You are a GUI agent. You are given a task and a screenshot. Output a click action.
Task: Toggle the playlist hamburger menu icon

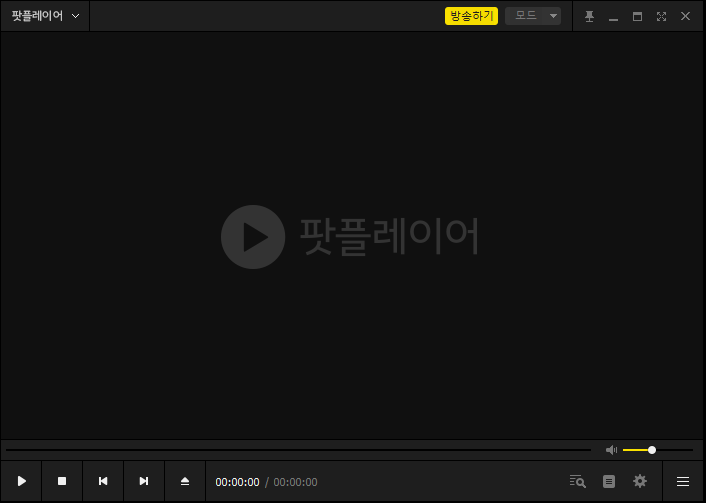click(x=683, y=481)
